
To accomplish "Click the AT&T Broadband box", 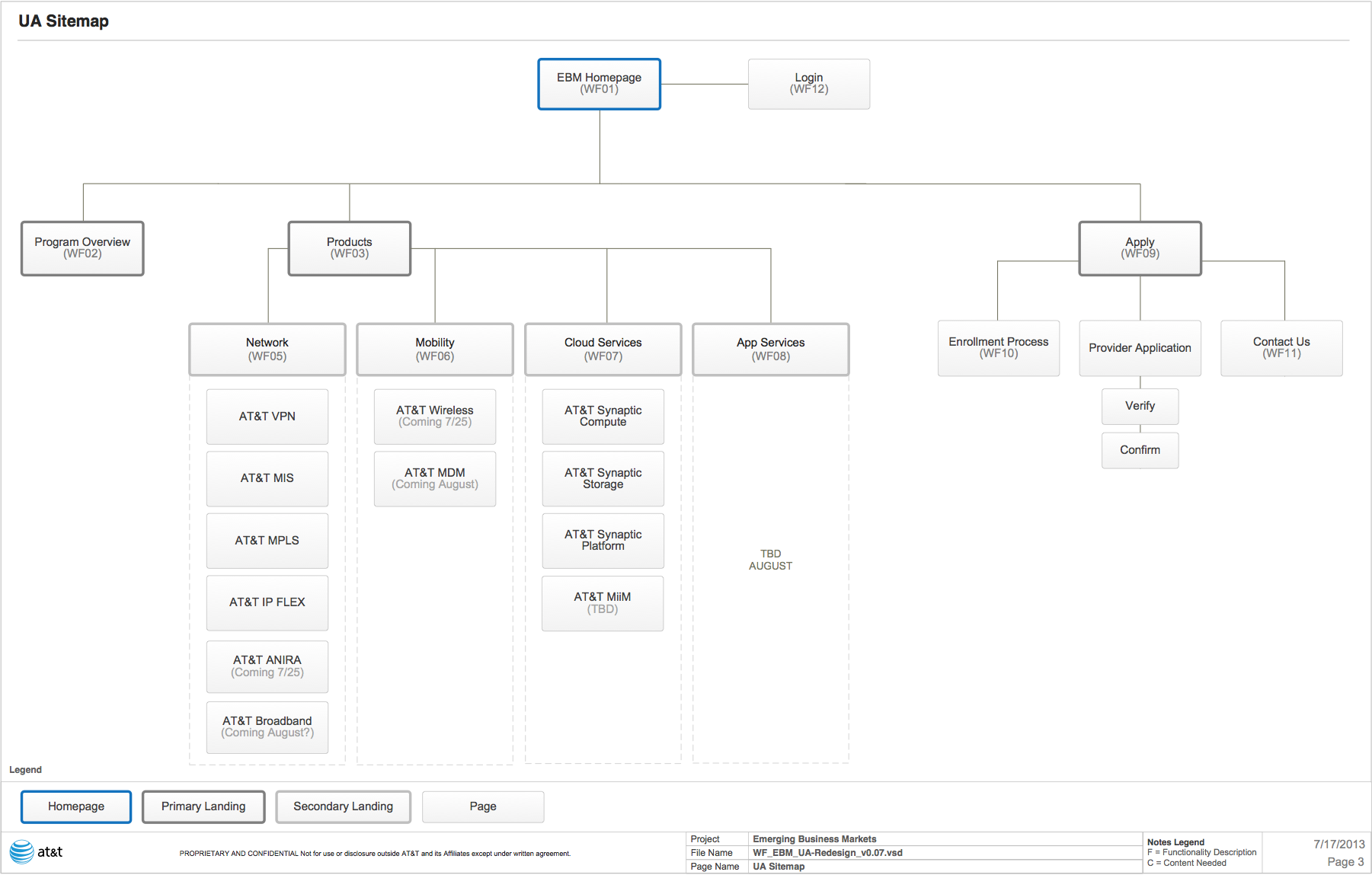I will click(267, 727).
